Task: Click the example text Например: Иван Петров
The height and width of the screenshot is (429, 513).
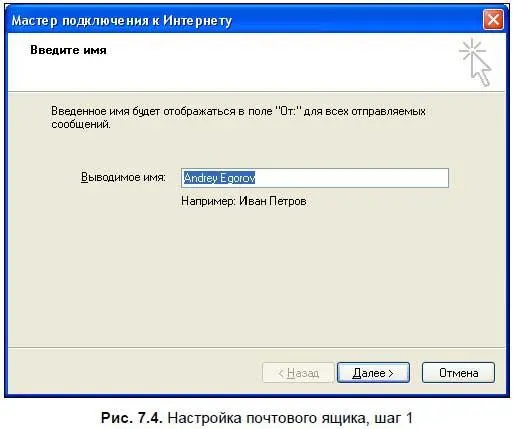Action: [x=244, y=201]
